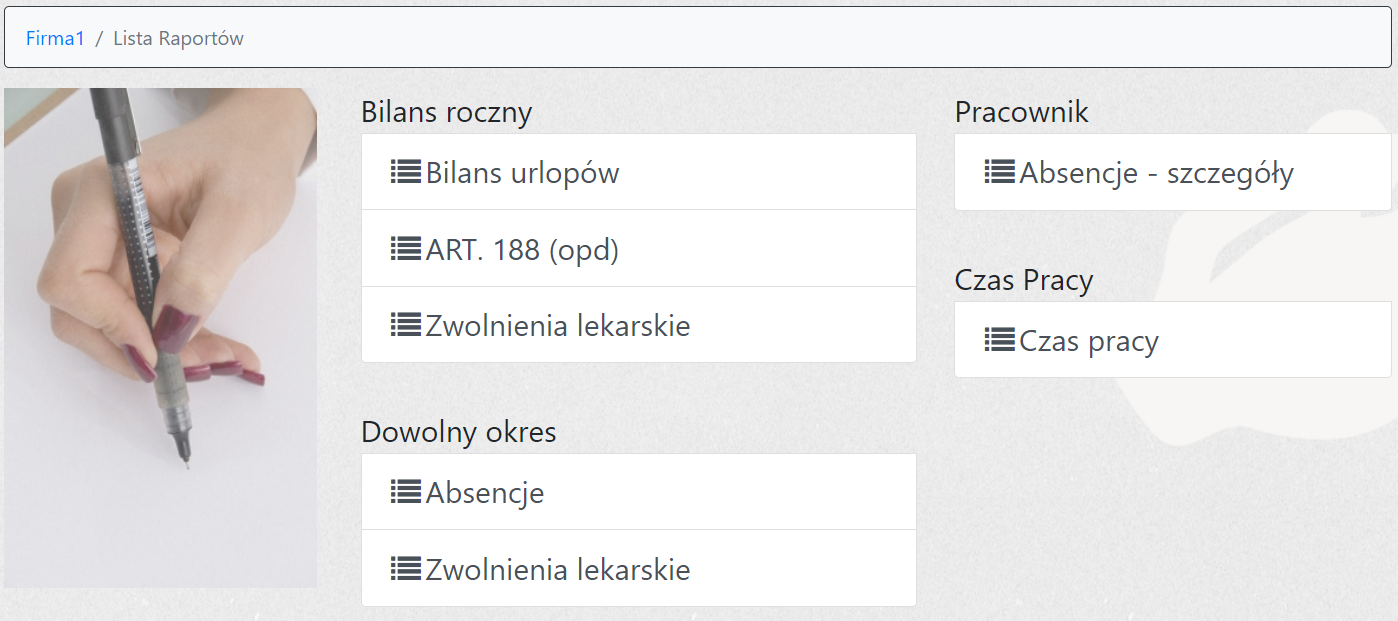
Task: Click list icon next to ART. 188 (opd)
Action: click(x=405, y=248)
